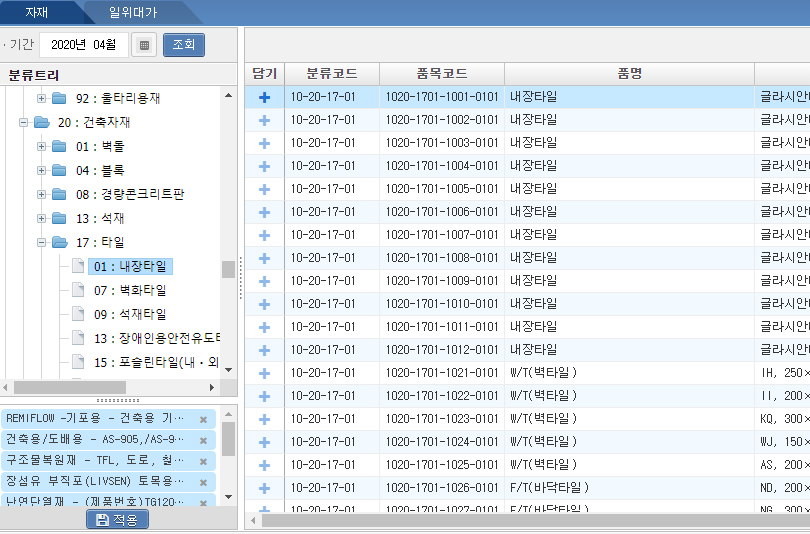Expand the 04 : 블록 folder
The width and height of the screenshot is (810, 534).
pos(41,170)
